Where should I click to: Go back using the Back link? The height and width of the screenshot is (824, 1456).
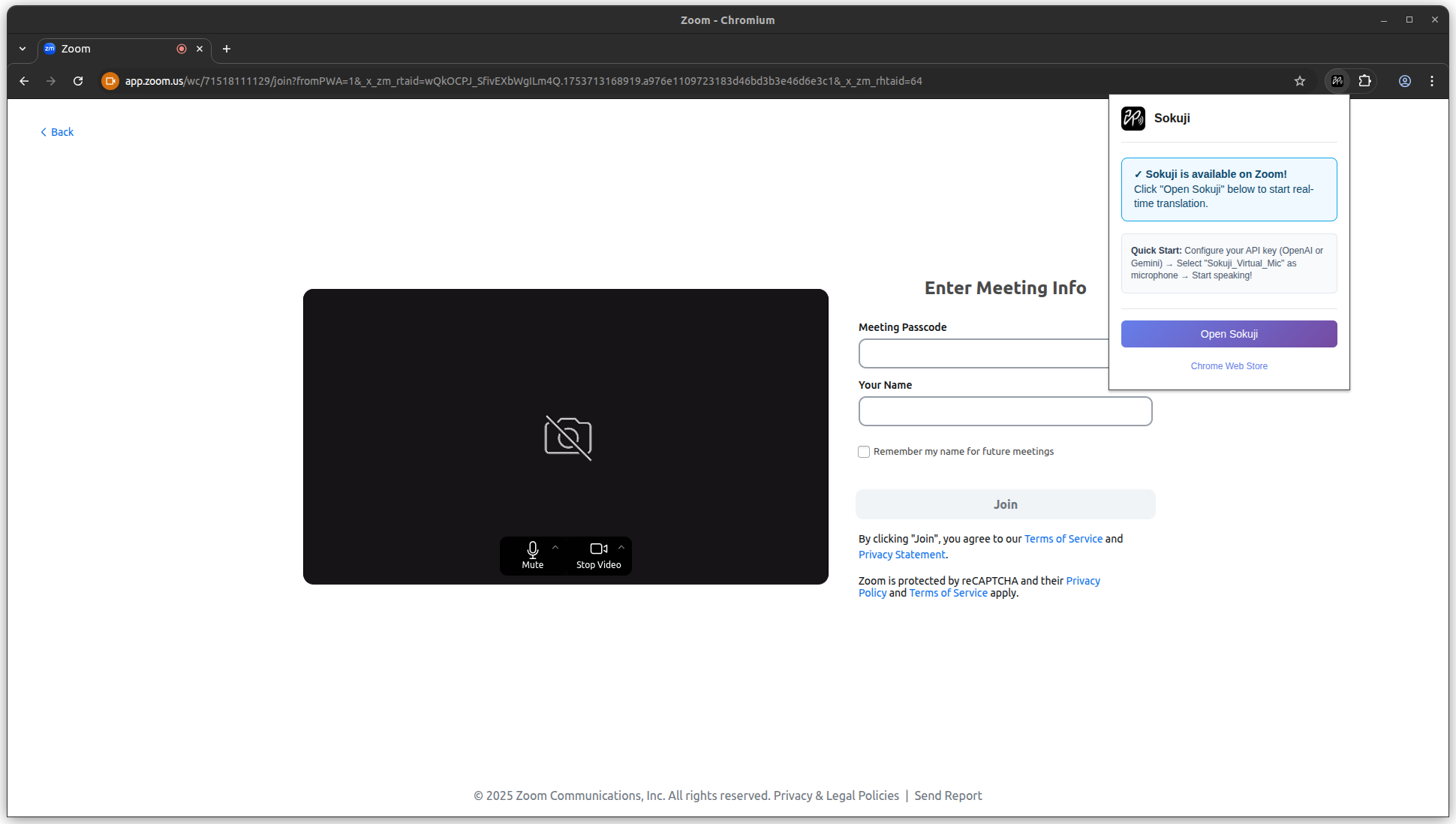(x=57, y=132)
